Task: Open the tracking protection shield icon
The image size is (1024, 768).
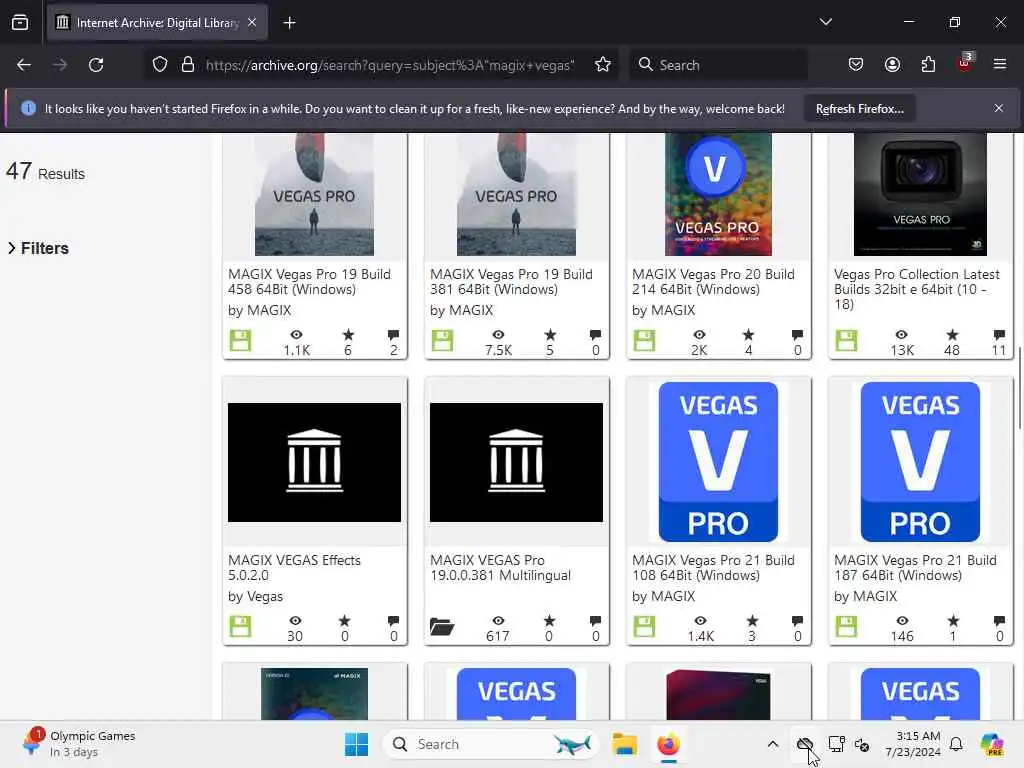Action: (160, 65)
